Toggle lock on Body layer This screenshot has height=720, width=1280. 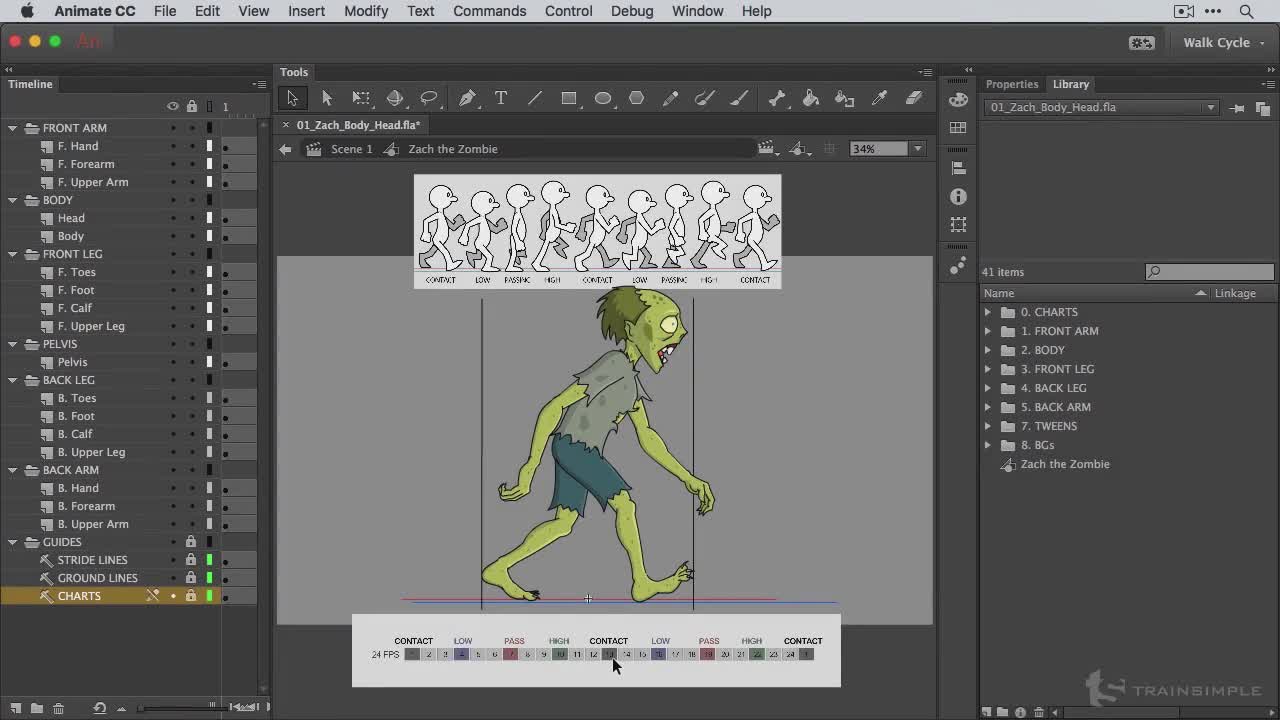pyautogui.click(x=191, y=236)
